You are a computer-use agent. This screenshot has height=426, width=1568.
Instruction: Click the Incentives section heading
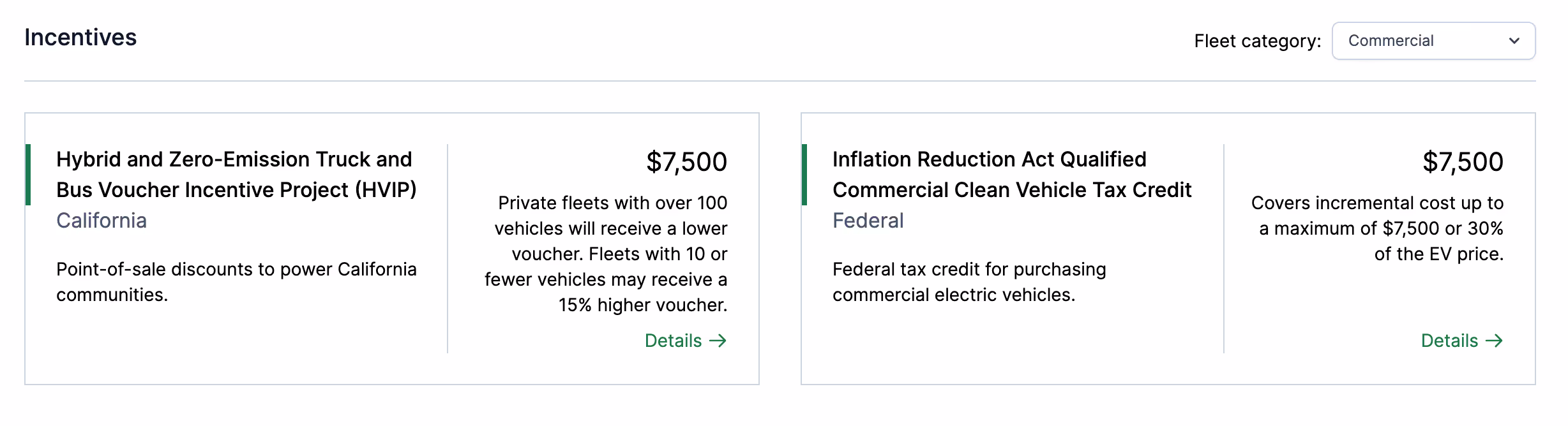80,38
